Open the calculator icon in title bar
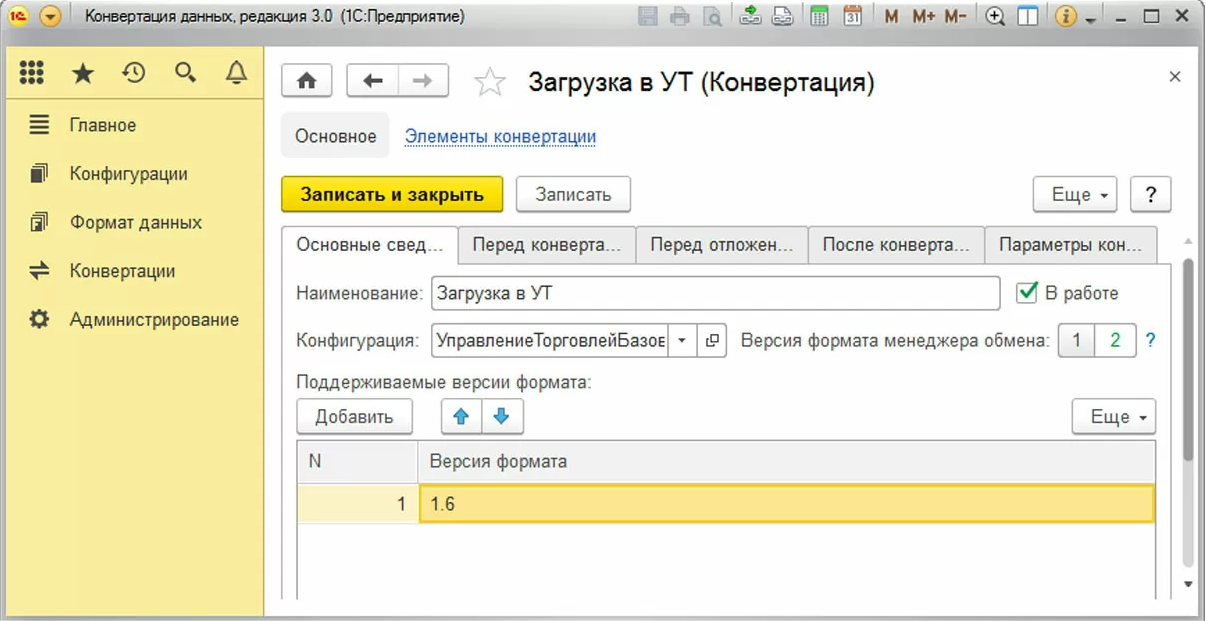1206x621 pixels. [819, 16]
